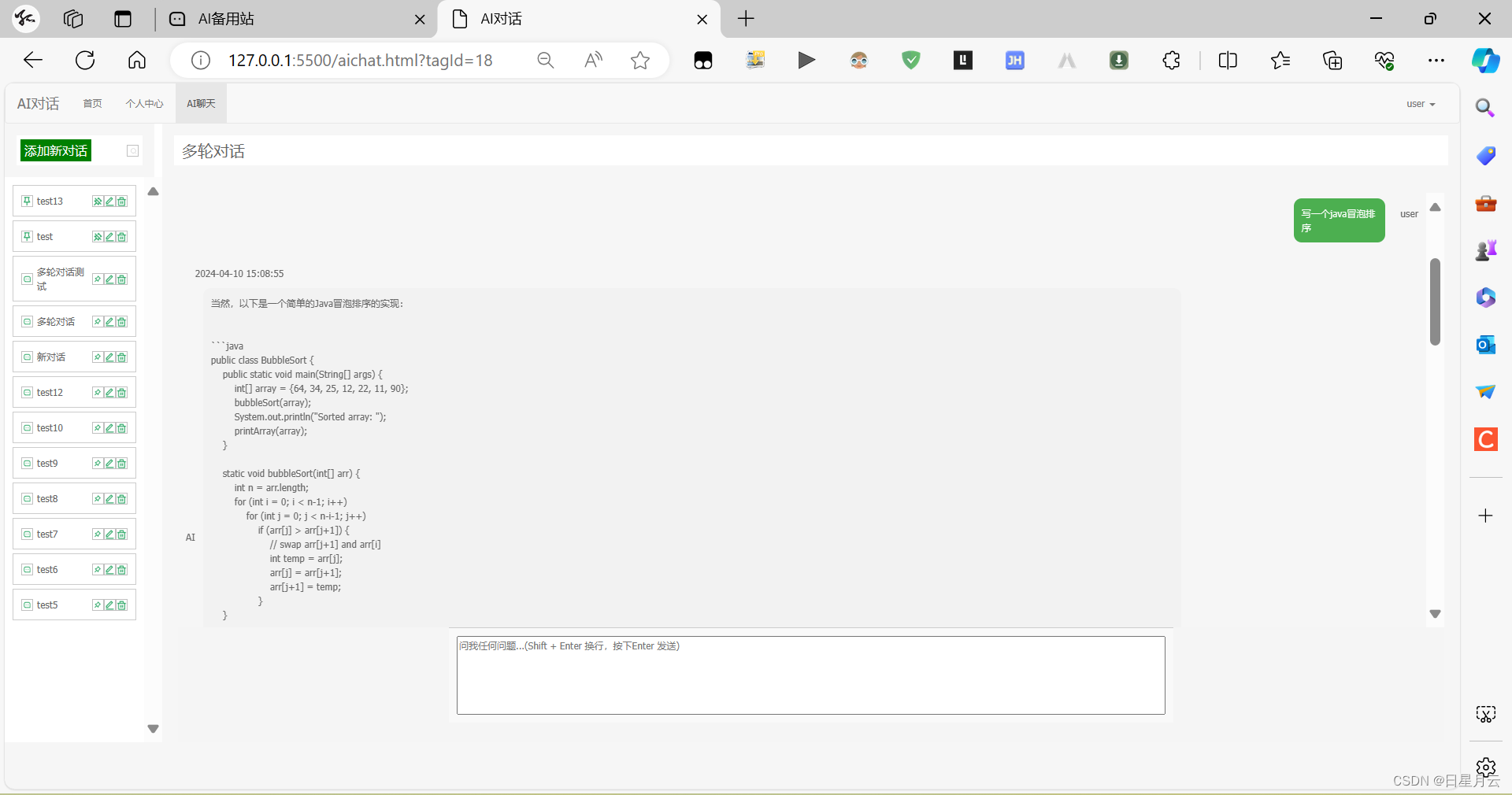
Task: Open the Copilot sidebar icon
Action: [1486, 61]
